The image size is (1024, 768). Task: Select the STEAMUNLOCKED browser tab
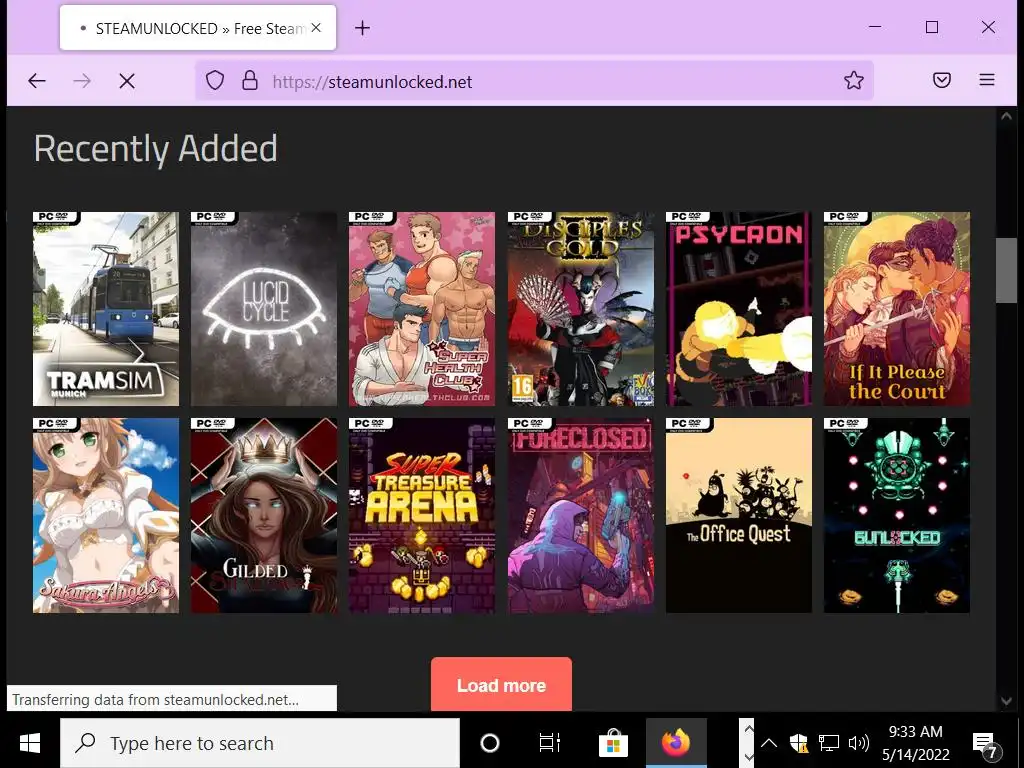198,28
